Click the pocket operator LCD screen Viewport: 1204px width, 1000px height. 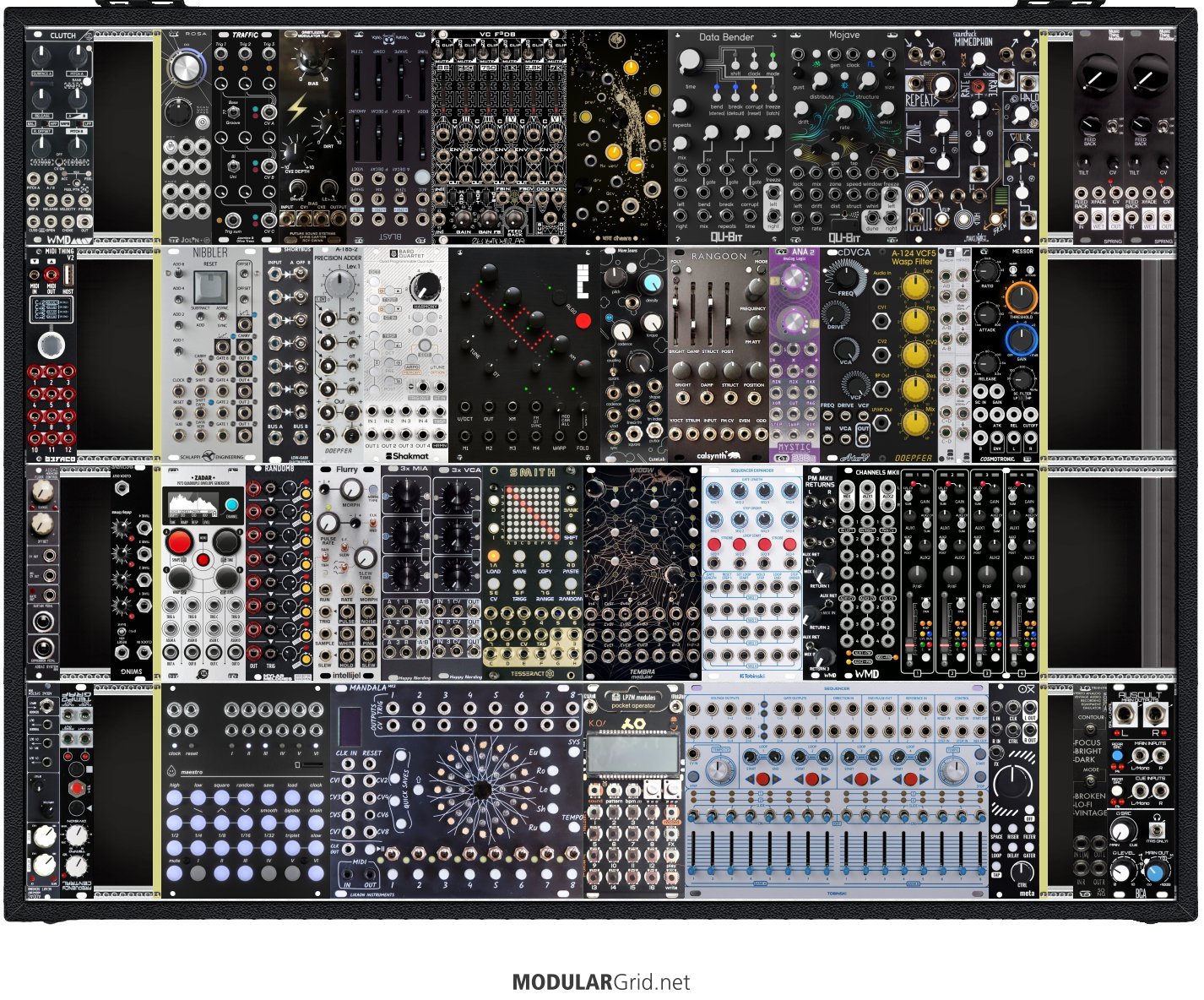pyautogui.click(x=633, y=753)
